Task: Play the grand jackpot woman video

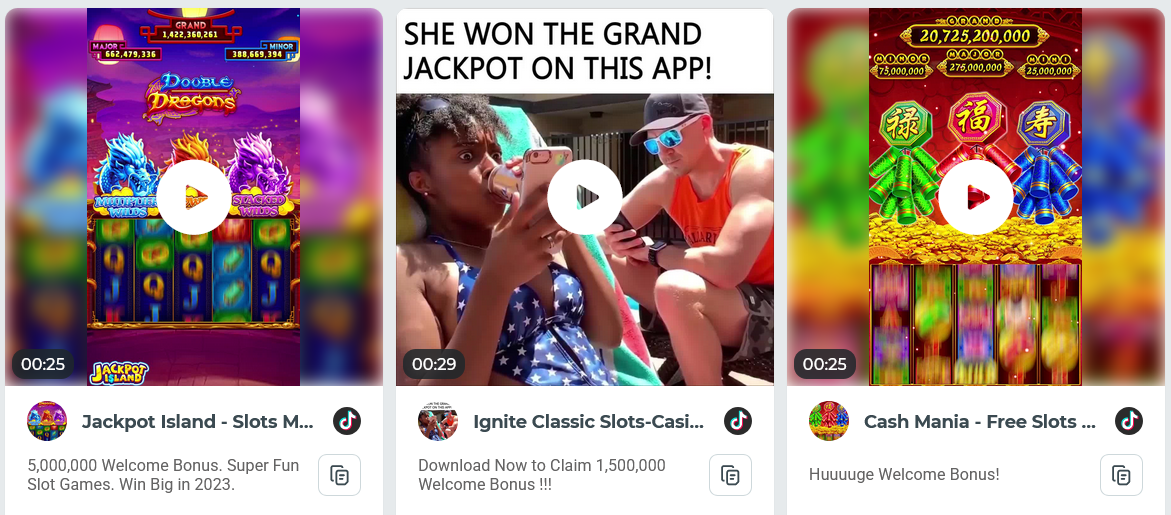Action: tap(585, 197)
